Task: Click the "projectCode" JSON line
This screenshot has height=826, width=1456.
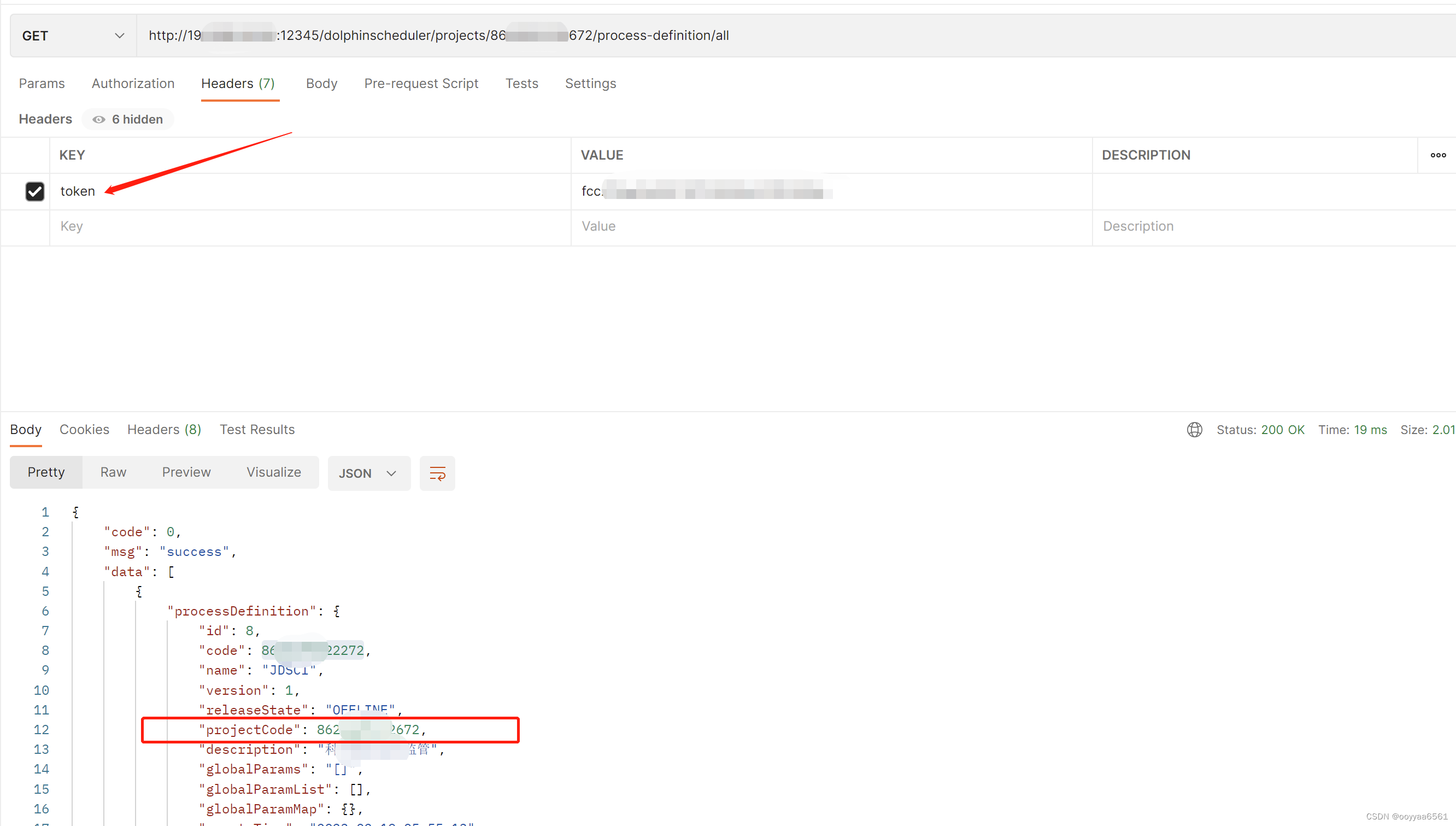Action: (x=313, y=730)
